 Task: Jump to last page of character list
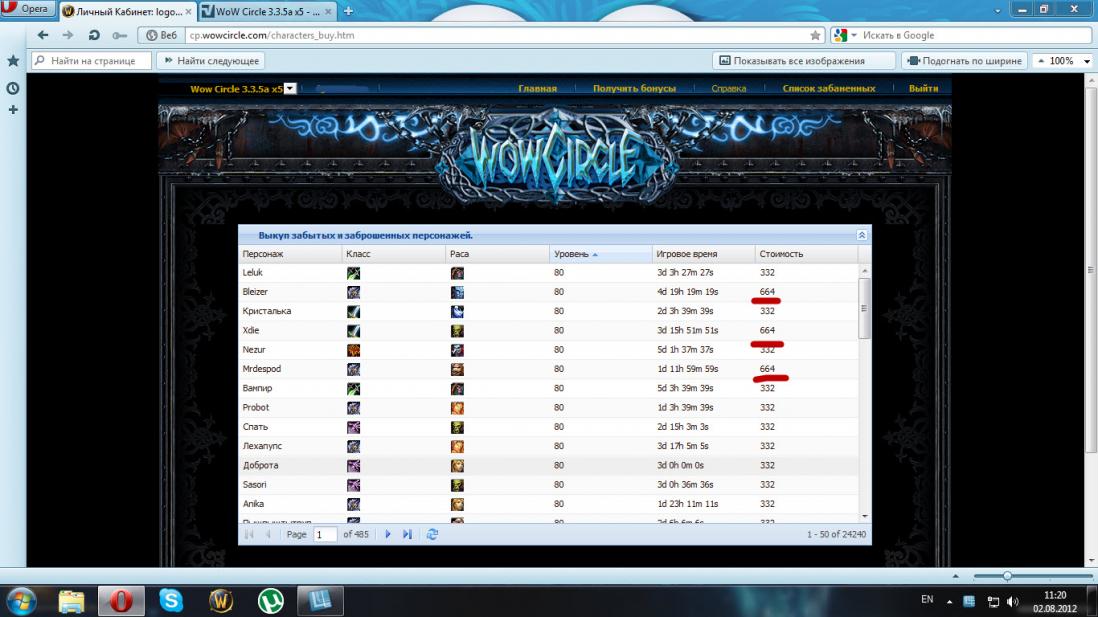[407, 535]
